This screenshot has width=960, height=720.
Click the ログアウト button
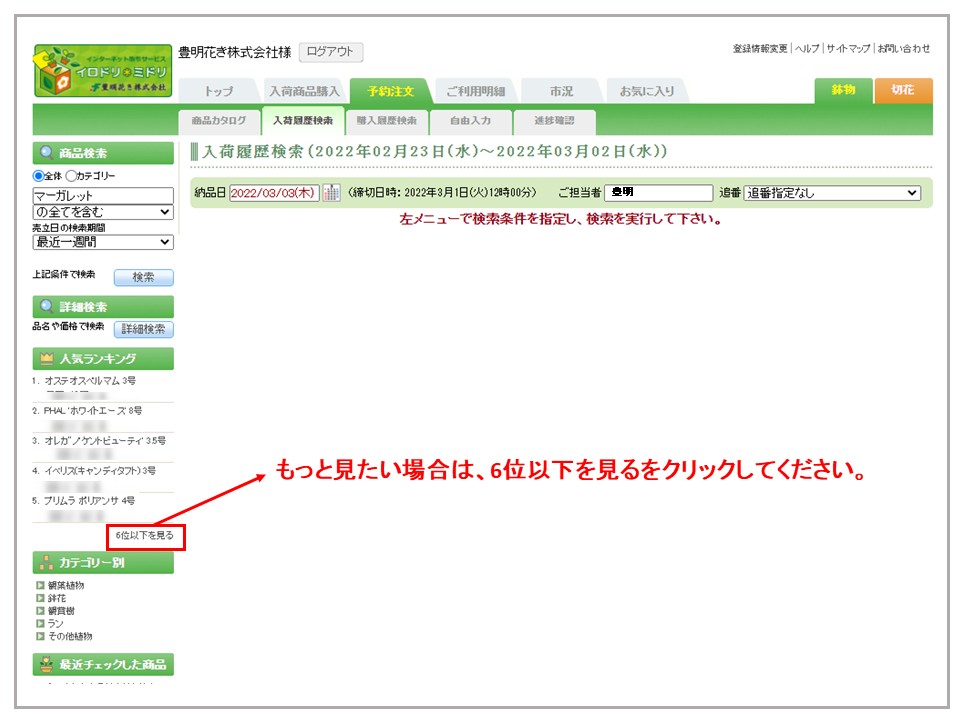(x=330, y=52)
